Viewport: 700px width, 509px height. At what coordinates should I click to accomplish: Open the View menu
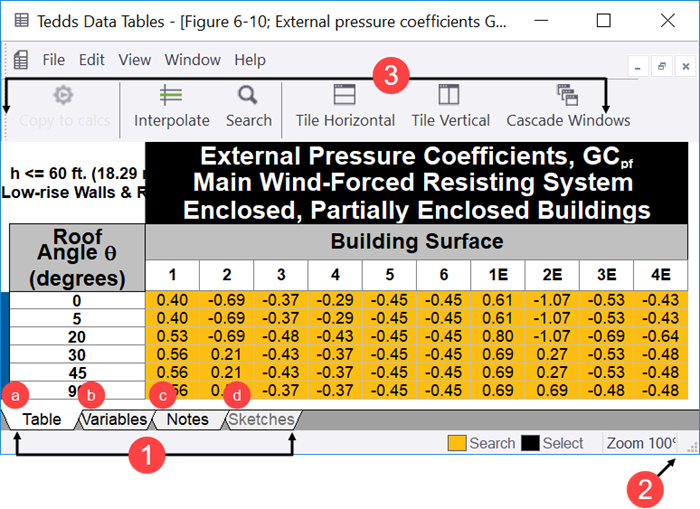tap(134, 60)
